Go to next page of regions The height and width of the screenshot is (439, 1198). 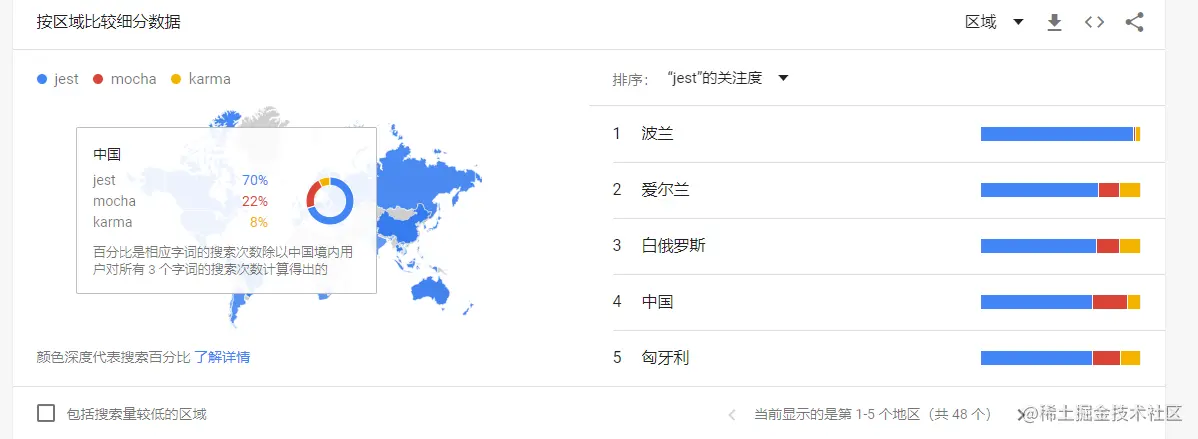coord(1021,414)
